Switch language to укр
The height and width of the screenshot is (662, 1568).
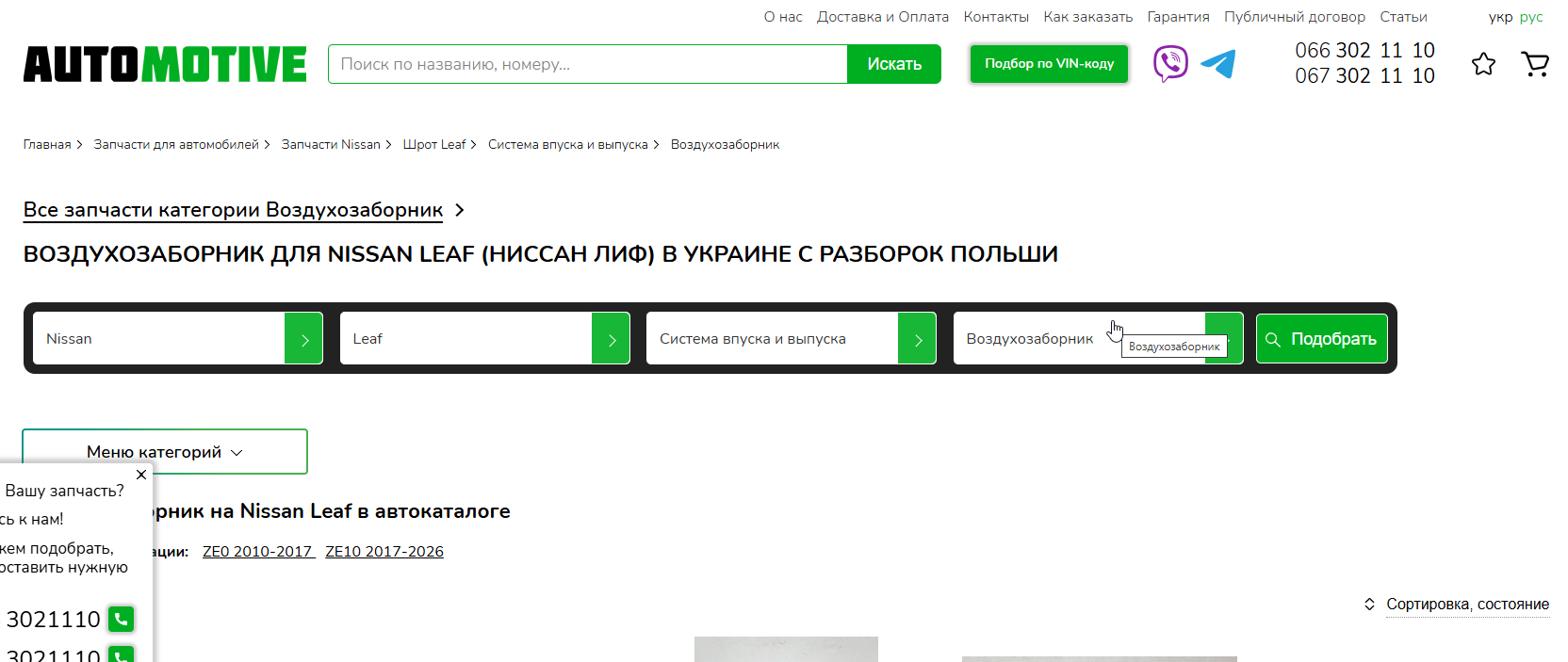pos(1500,17)
